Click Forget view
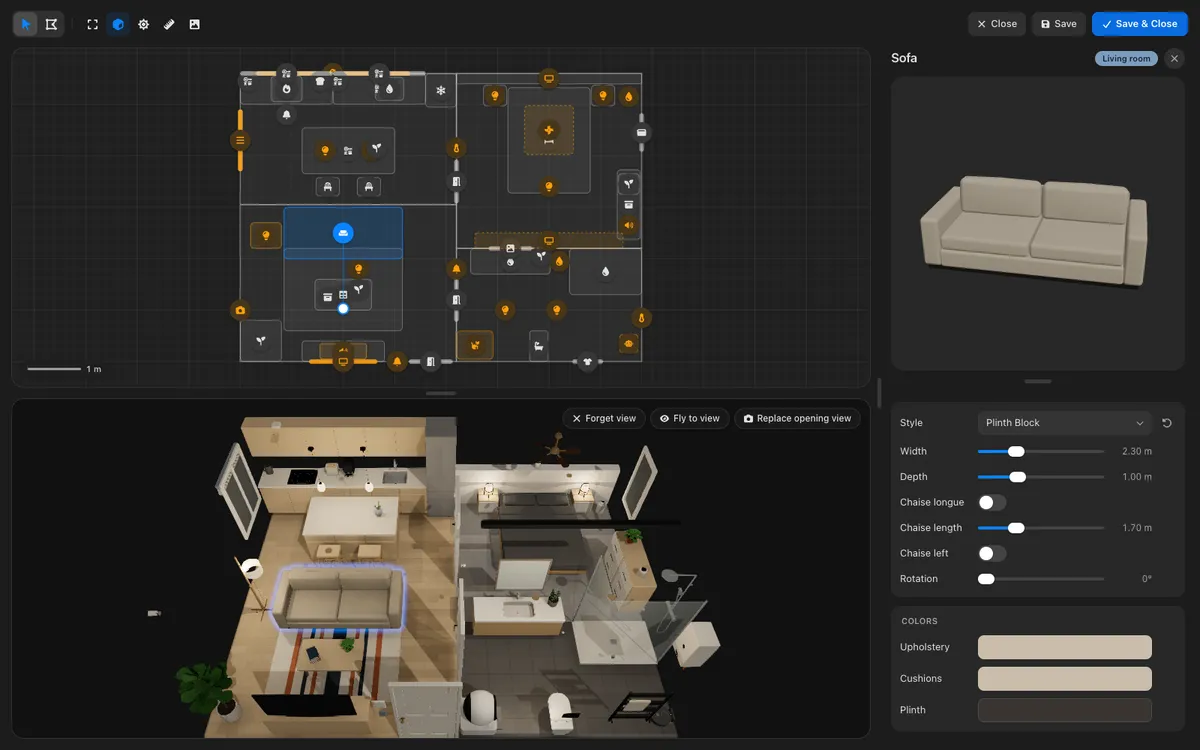Screen dimensions: 1200x750 click(x=604, y=418)
